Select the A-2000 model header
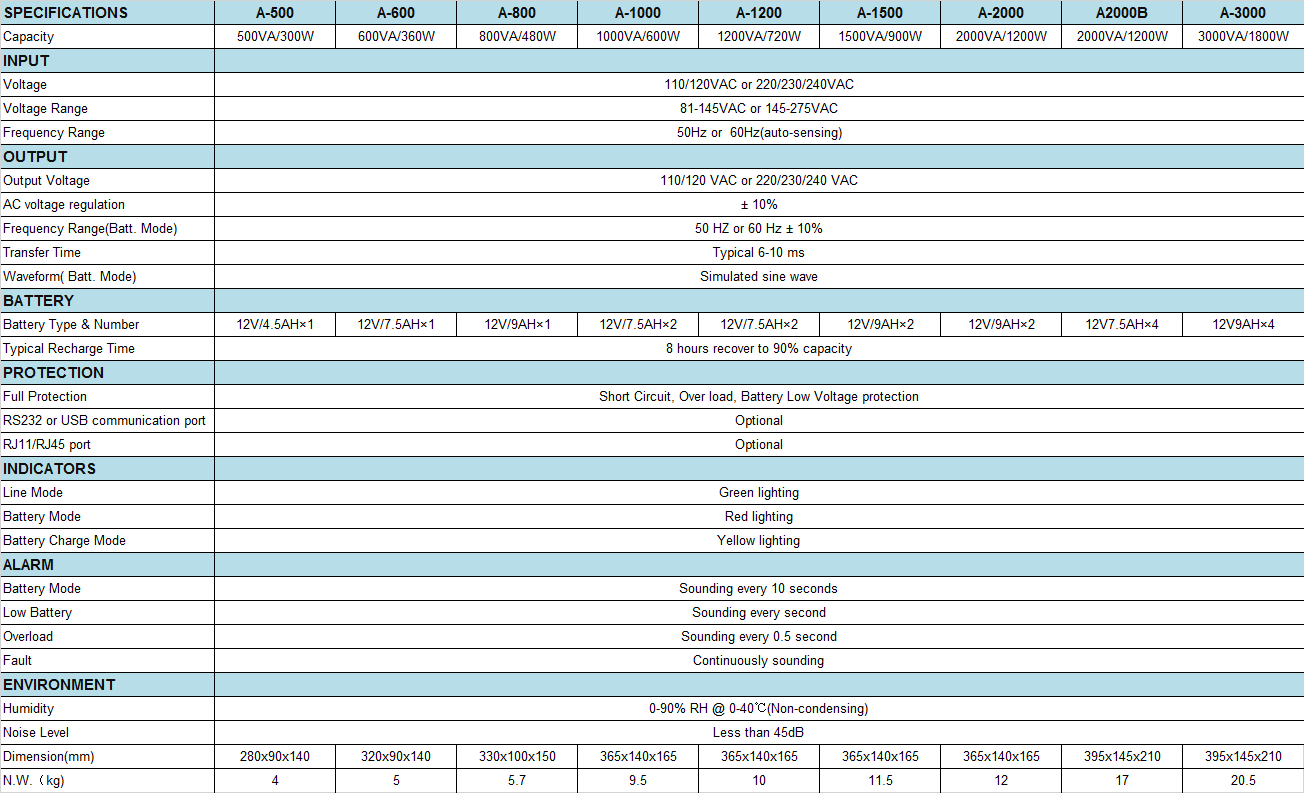Viewport: 1304px width, 793px height. click(1001, 13)
